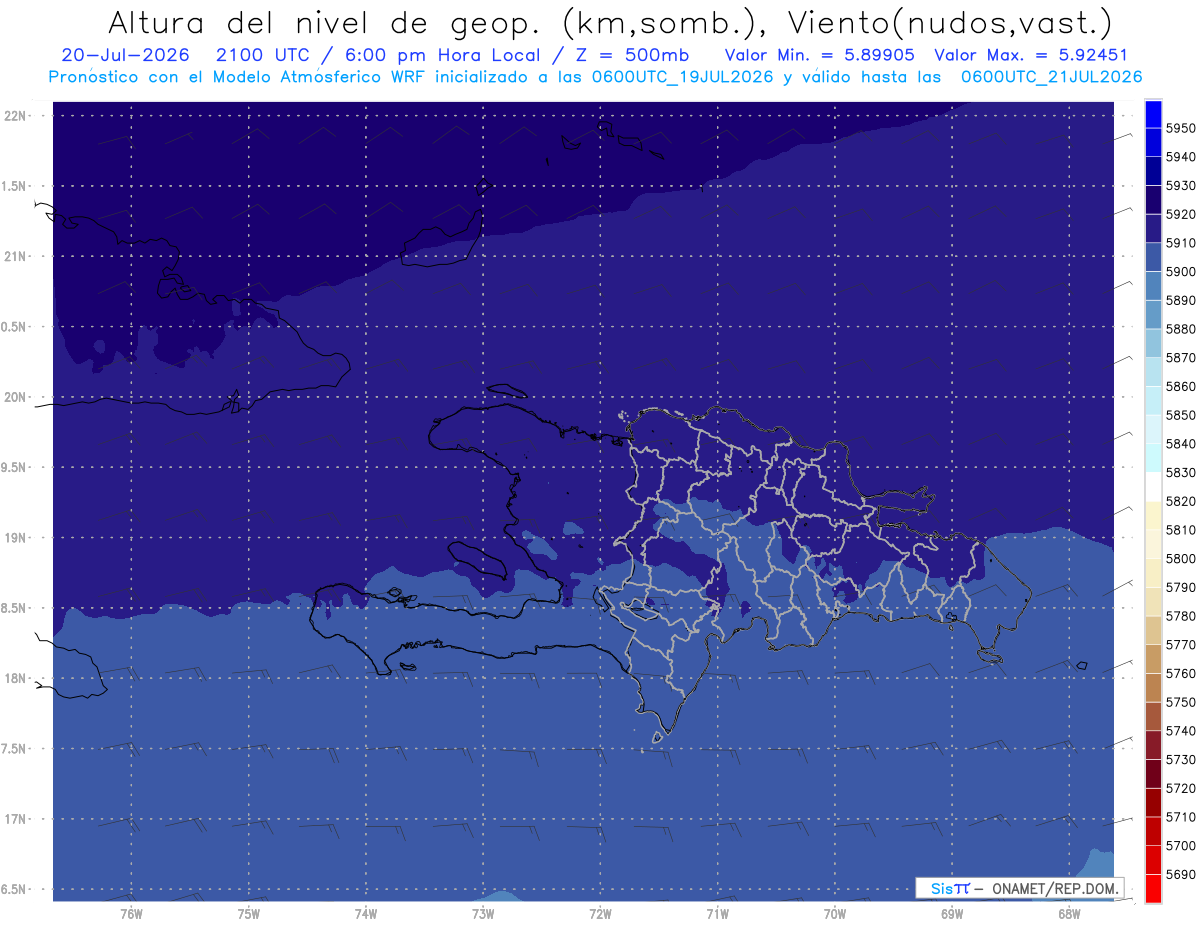This screenshot has width=1200, height=927.
Task: Click the '72W' longitude label
Action: [600, 914]
